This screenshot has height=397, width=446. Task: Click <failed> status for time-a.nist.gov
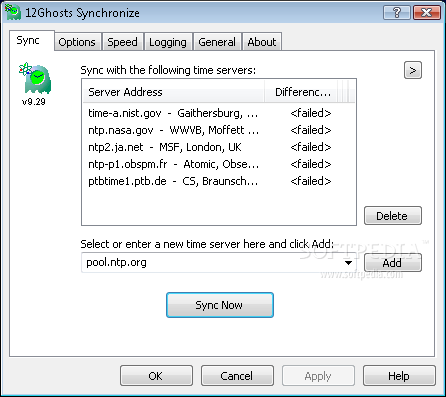(x=311, y=113)
